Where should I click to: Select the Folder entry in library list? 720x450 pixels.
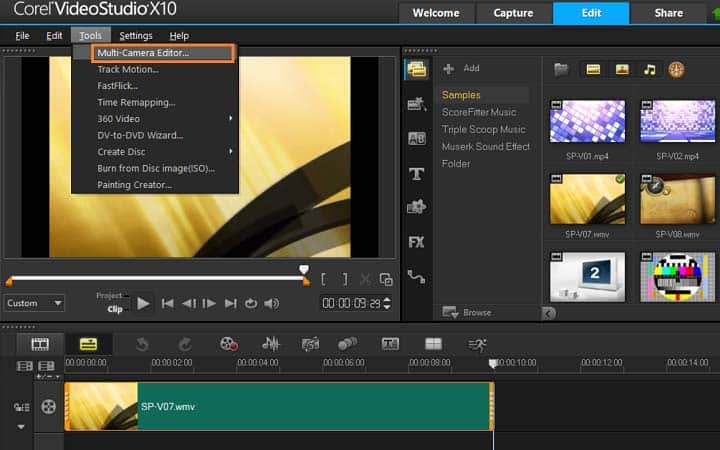(x=456, y=164)
